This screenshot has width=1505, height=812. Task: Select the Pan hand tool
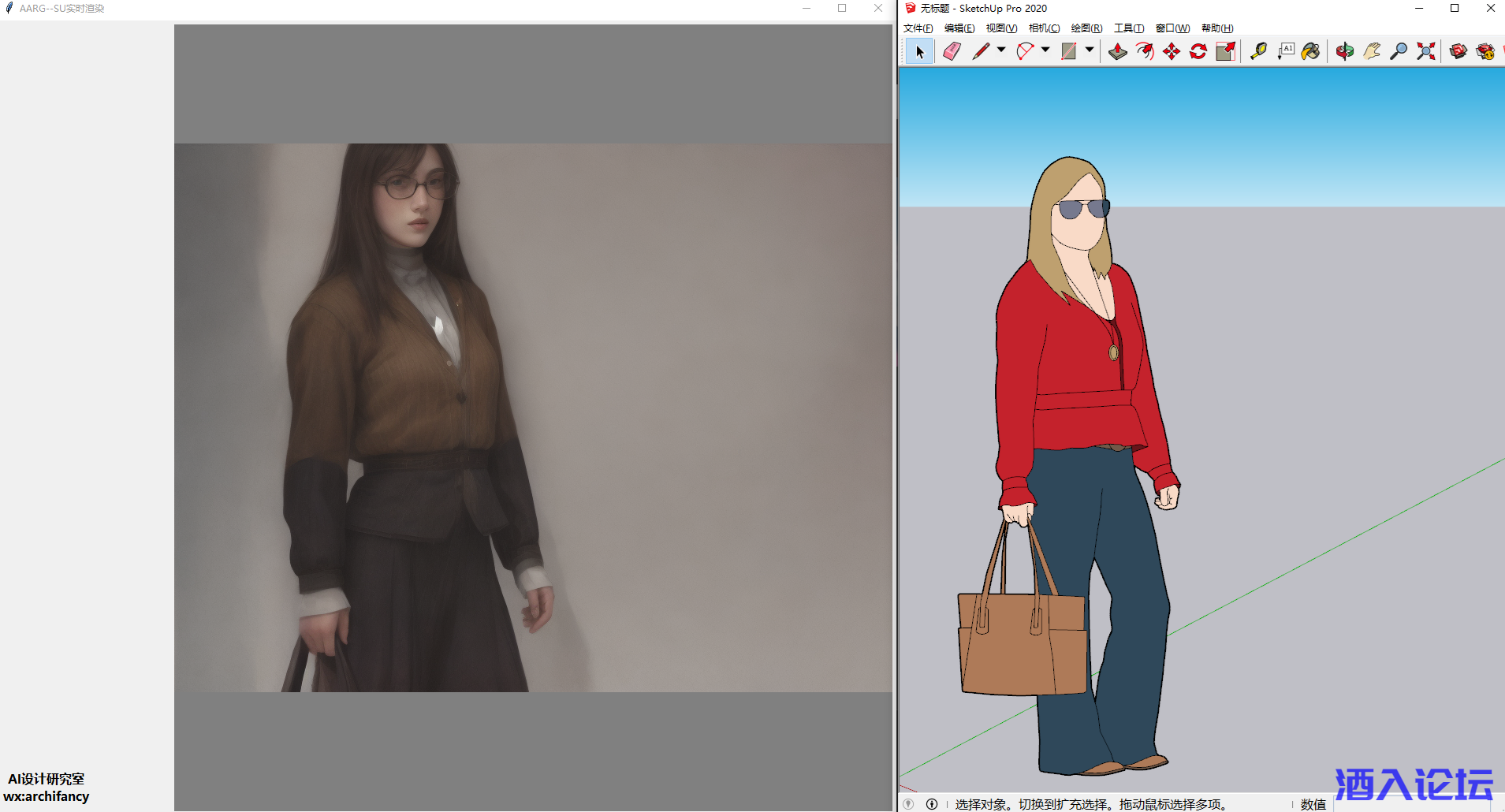coord(1372,51)
